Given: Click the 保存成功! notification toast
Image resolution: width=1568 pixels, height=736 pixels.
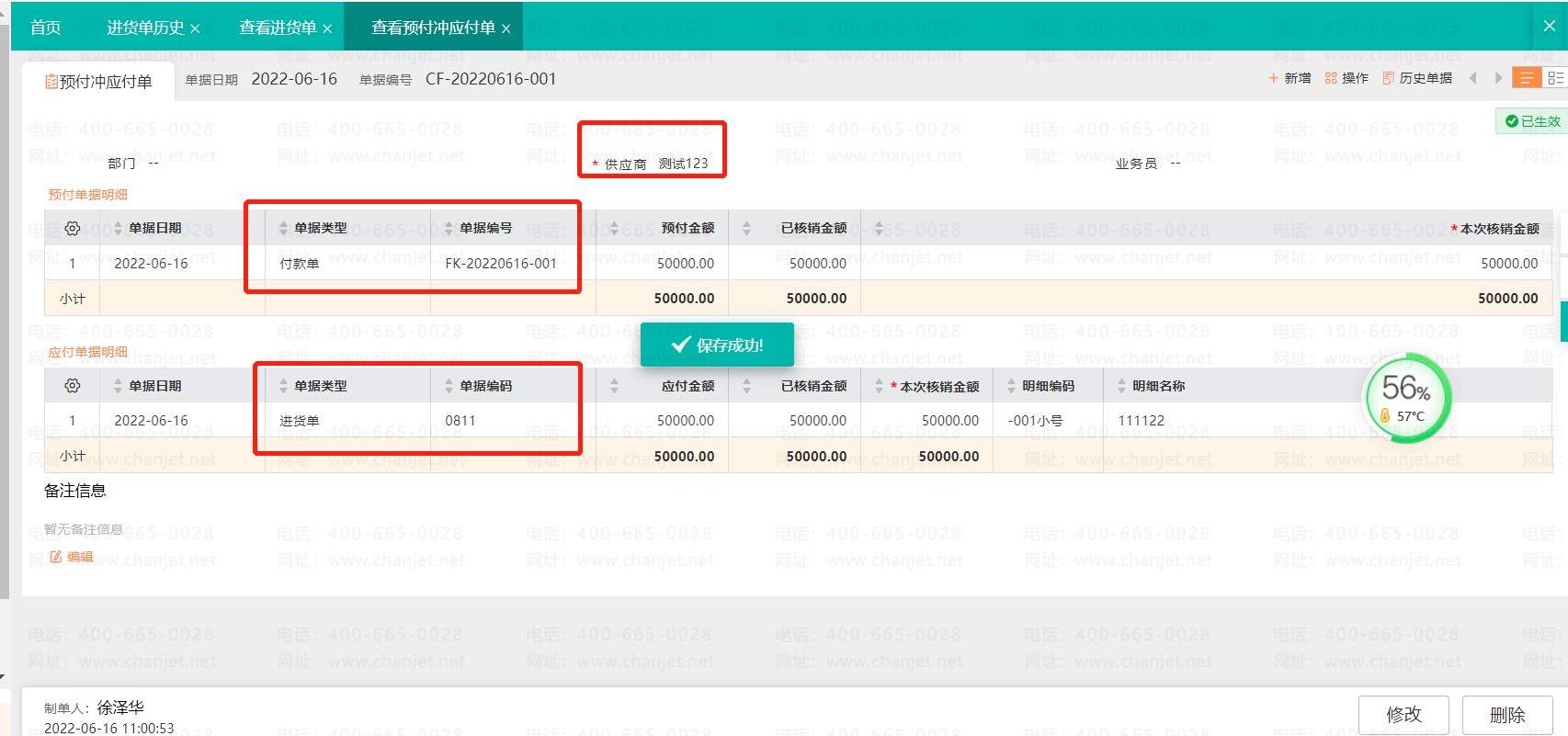Looking at the screenshot, I should (717, 345).
